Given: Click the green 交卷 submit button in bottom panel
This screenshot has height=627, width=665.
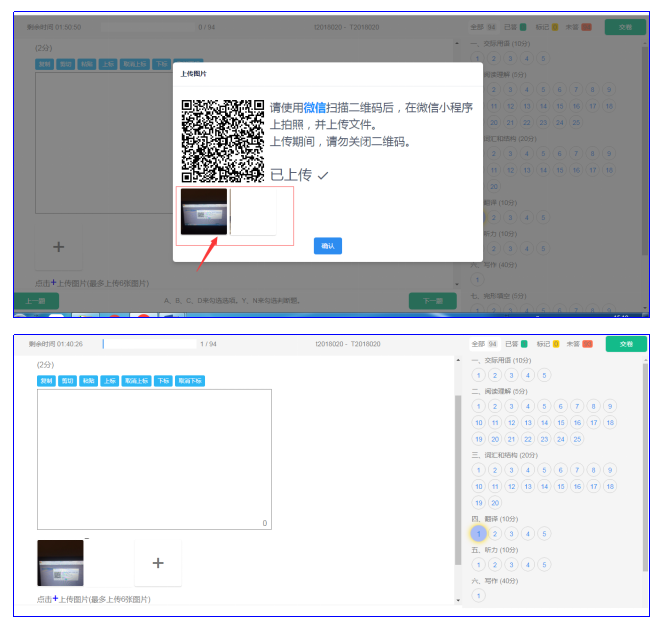Looking at the screenshot, I should coord(626,344).
